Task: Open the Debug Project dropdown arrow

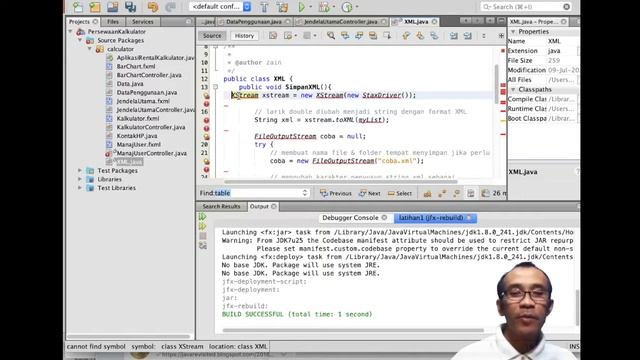Action: coord(333,7)
